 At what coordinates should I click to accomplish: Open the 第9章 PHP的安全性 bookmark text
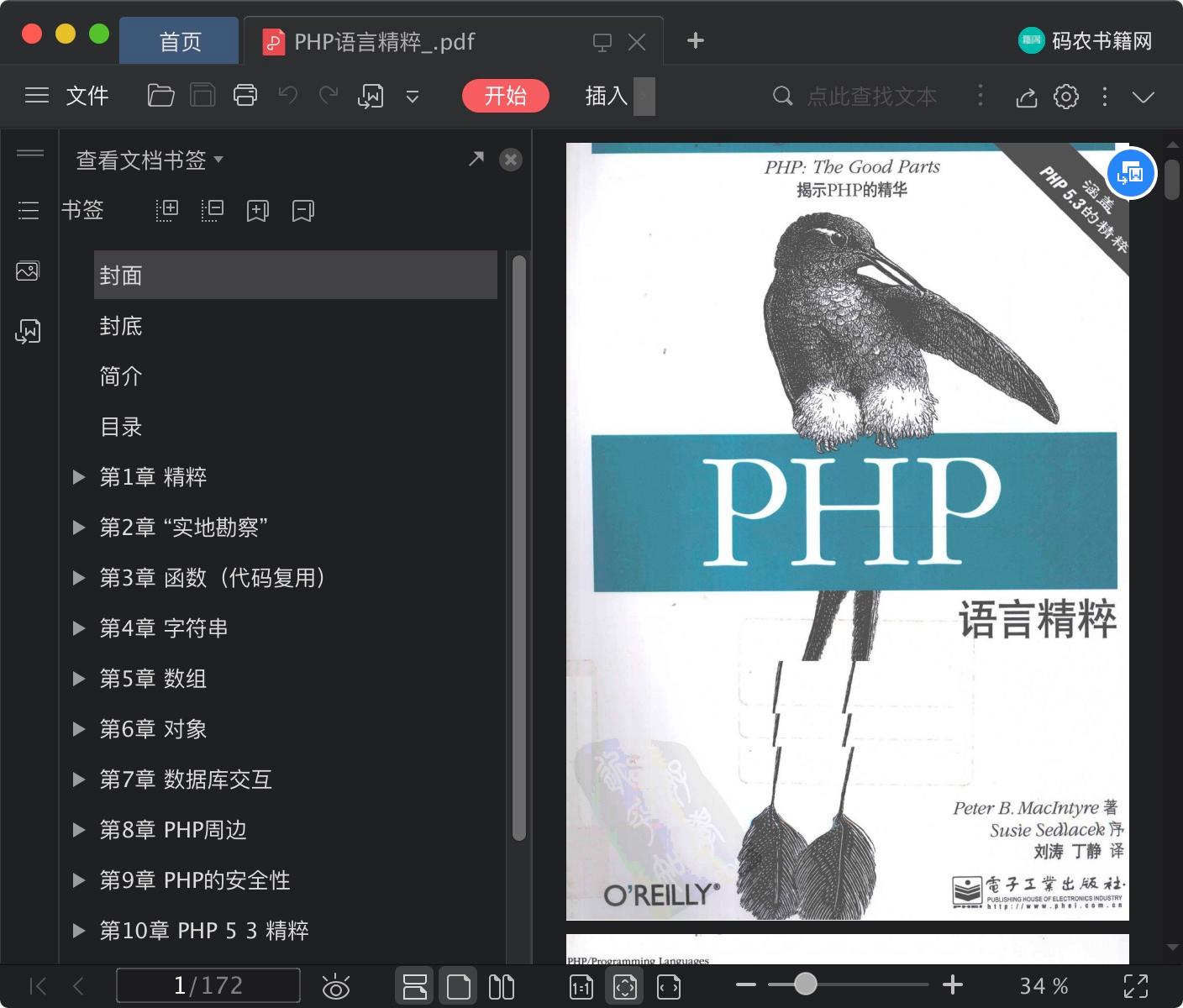point(195,880)
